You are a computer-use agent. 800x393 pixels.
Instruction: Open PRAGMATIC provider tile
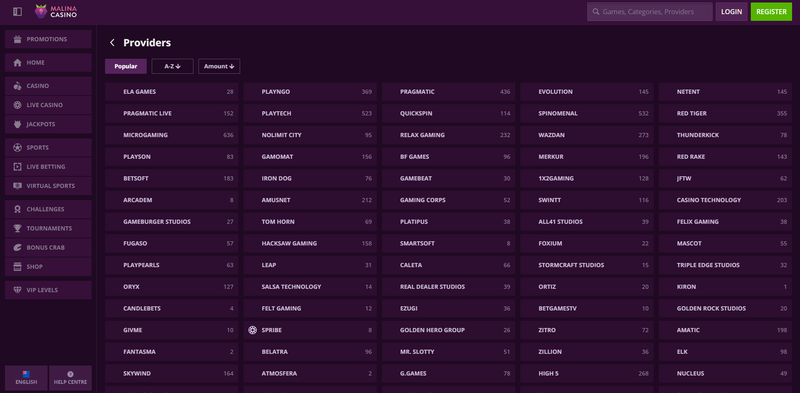[448, 92]
